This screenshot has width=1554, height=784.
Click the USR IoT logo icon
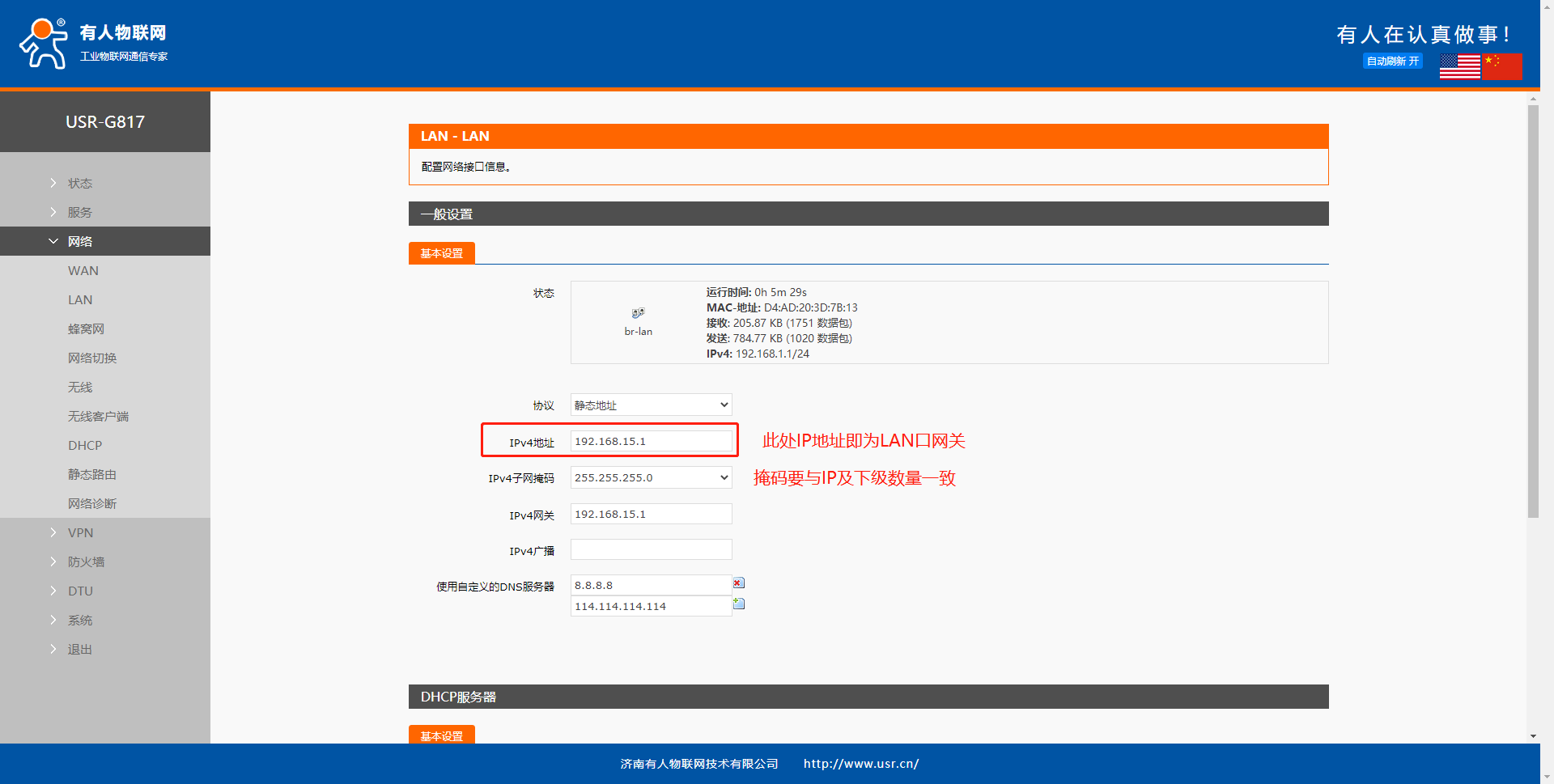pos(44,44)
